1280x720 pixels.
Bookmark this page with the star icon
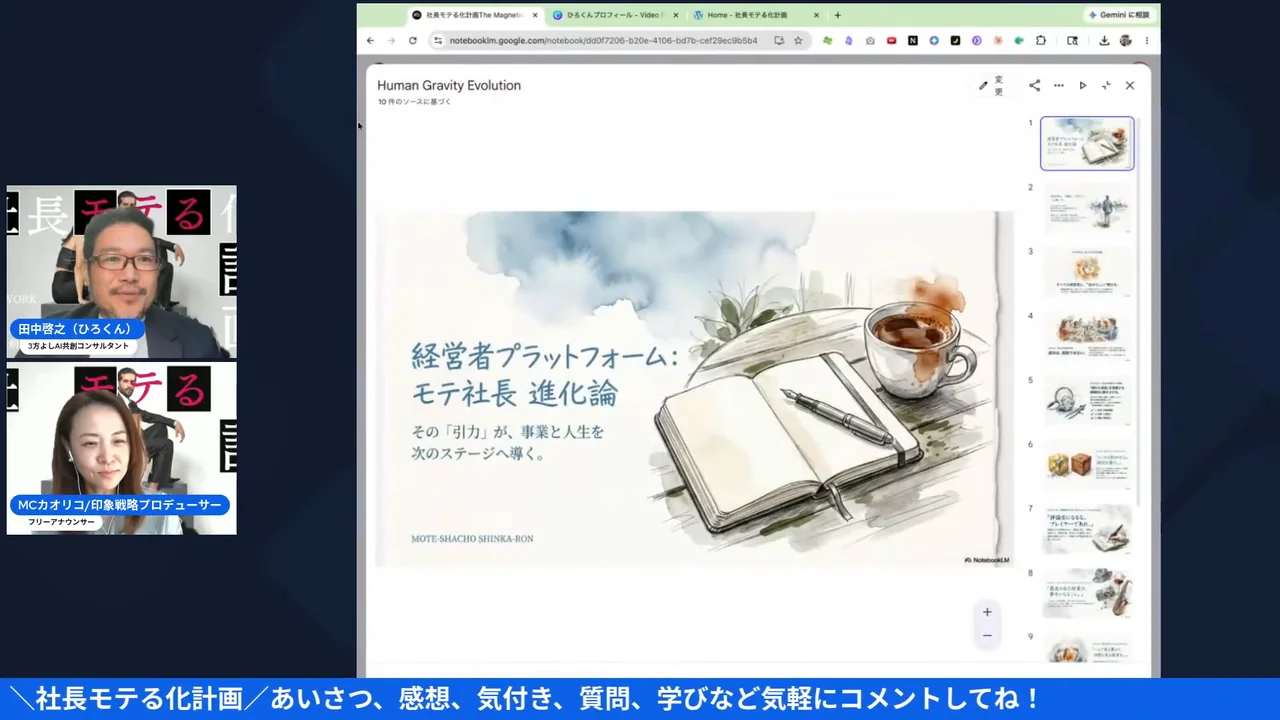tap(798, 41)
